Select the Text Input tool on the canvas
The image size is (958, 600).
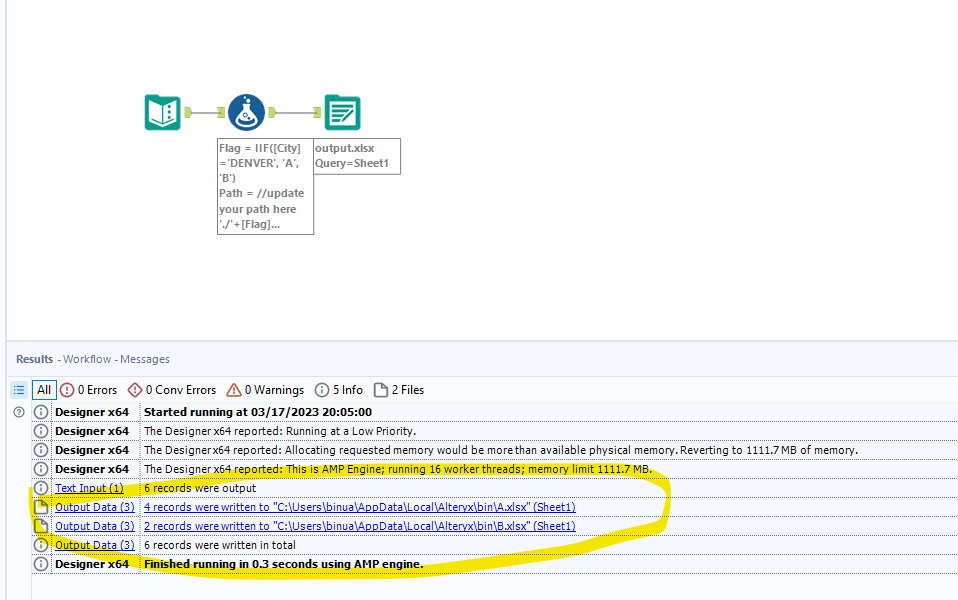click(x=161, y=112)
